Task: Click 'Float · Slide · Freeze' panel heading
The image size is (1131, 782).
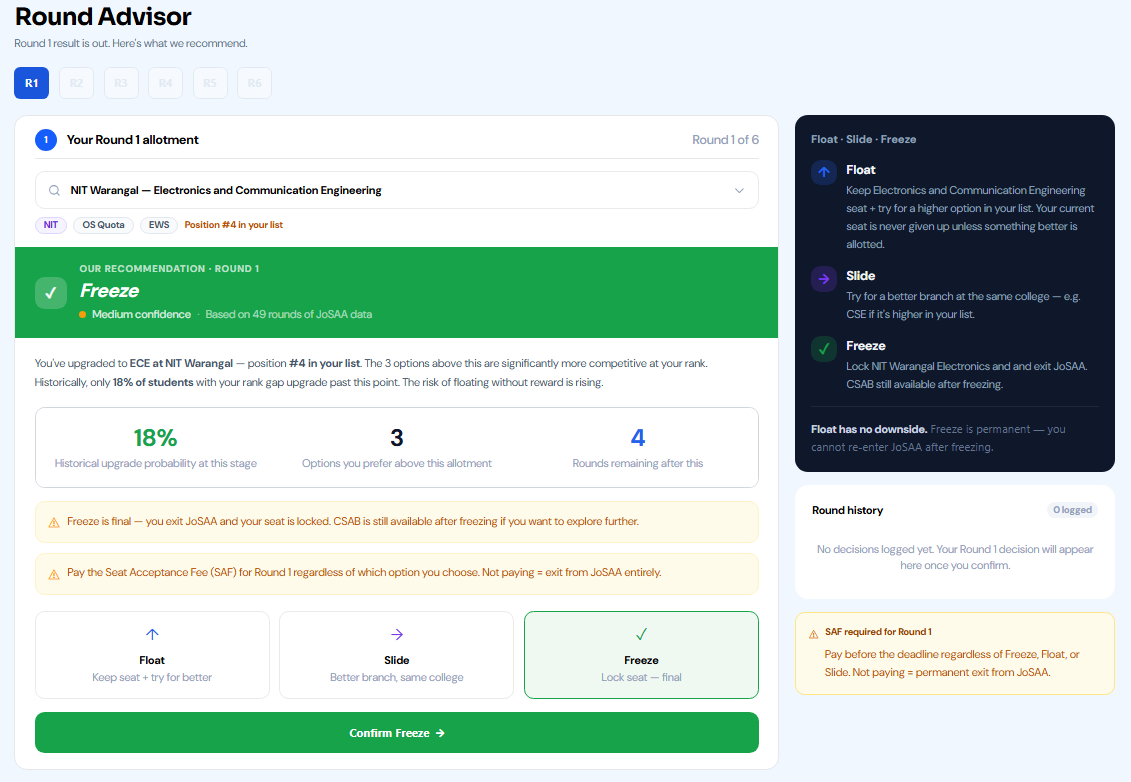Action: pos(863,139)
